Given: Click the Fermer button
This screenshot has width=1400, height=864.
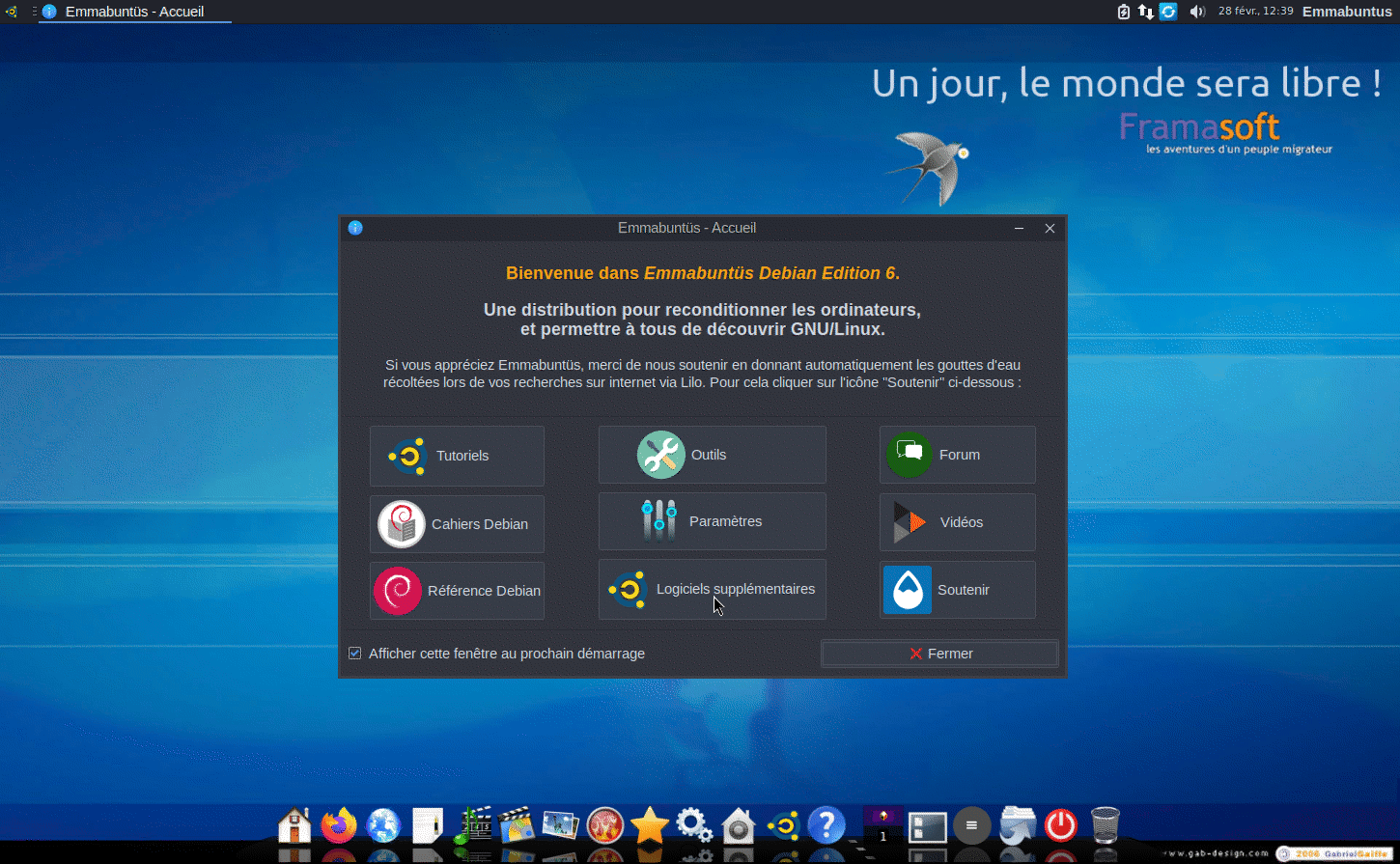Looking at the screenshot, I should [938, 654].
